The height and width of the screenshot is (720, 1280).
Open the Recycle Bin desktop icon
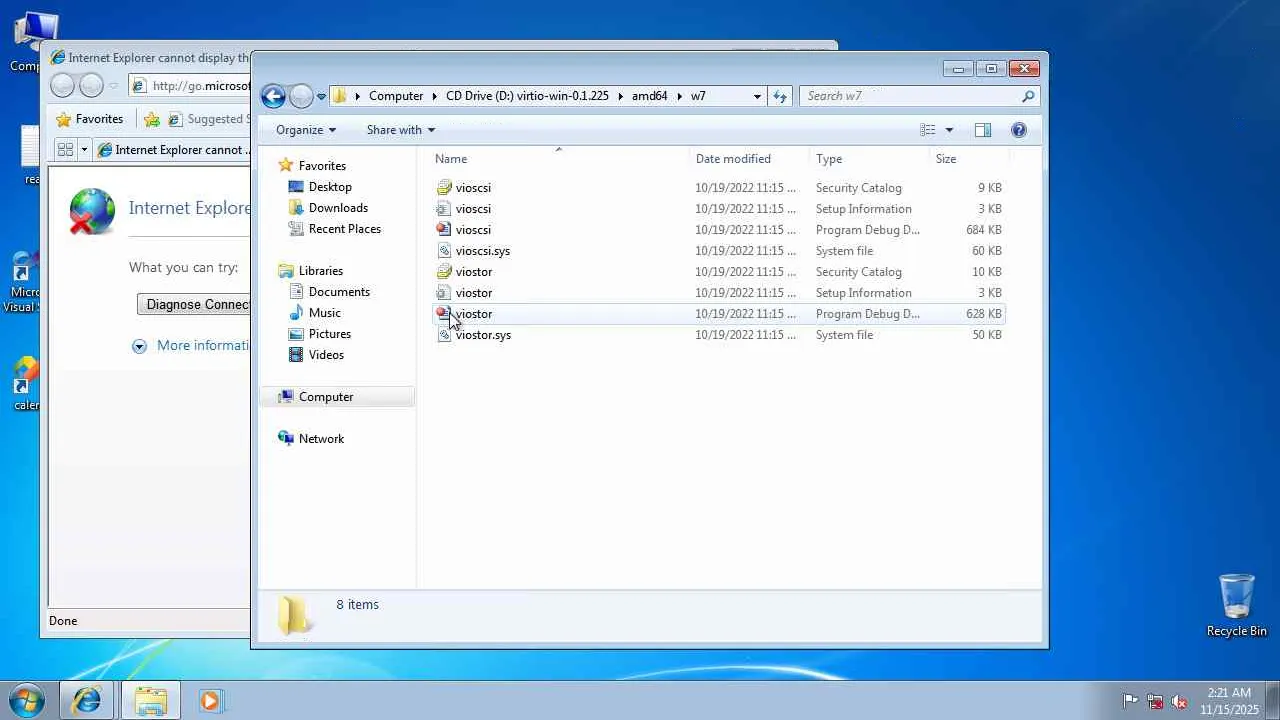pos(1236,605)
